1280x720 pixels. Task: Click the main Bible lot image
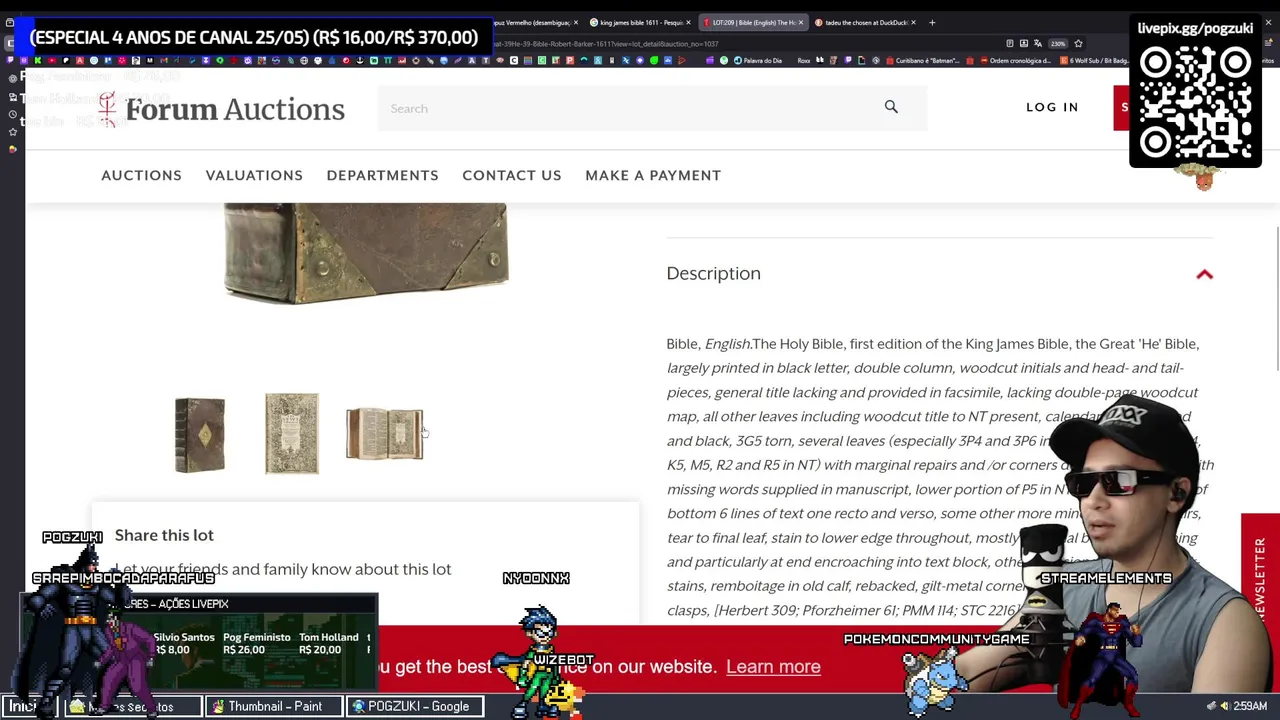click(x=366, y=253)
